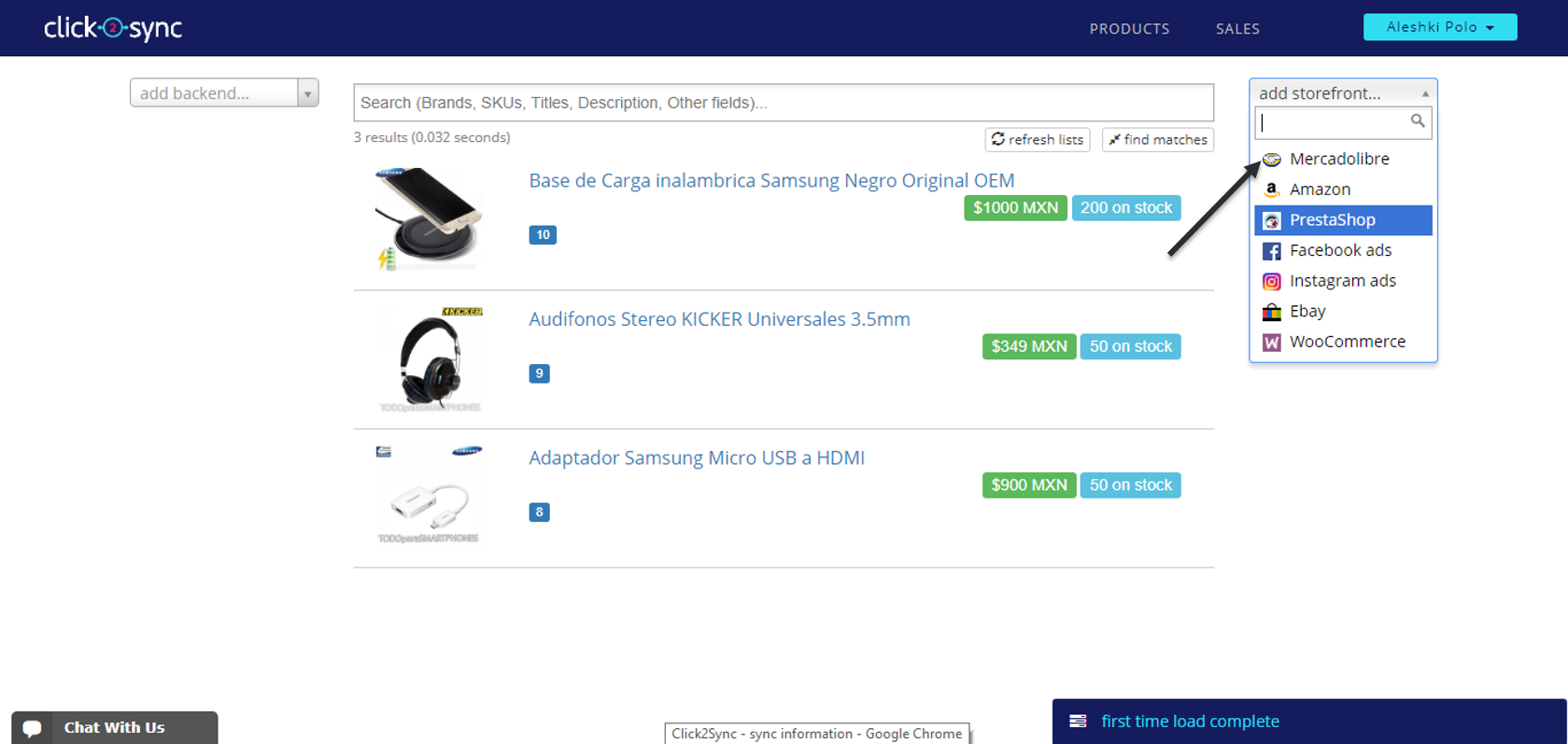Select the highlighted PrestaShop option
Screen dimensions: 1568x744
coord(1343,220)
